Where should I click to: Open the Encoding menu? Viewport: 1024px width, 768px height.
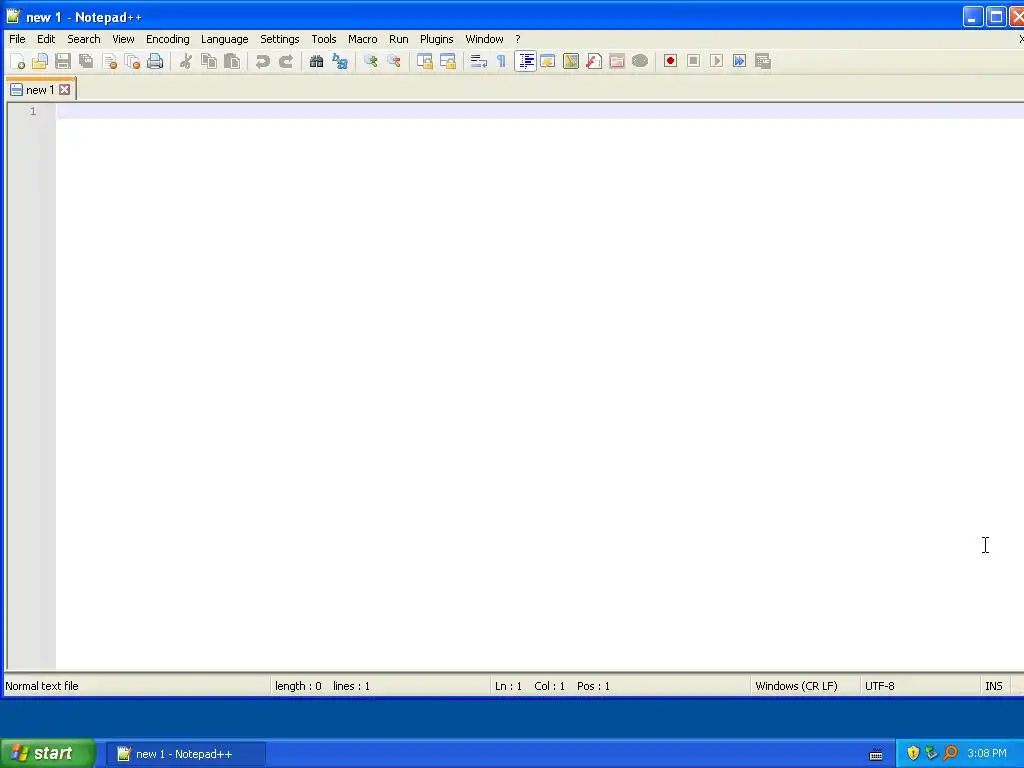(167, 39)
